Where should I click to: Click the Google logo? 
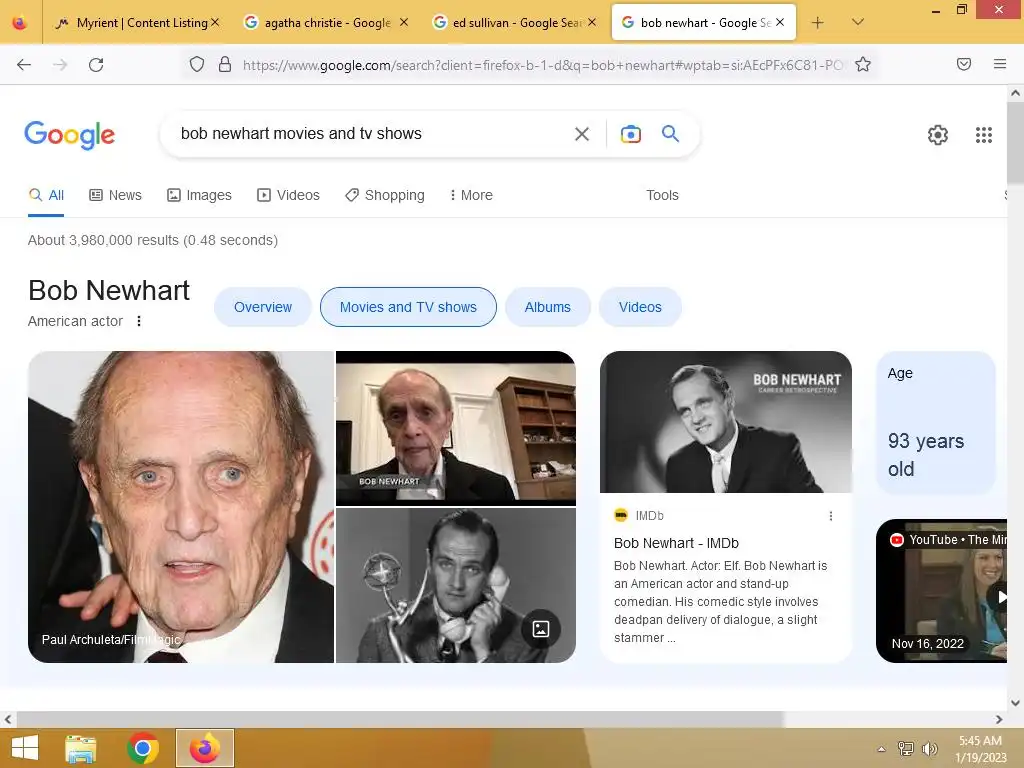[70, 135]
